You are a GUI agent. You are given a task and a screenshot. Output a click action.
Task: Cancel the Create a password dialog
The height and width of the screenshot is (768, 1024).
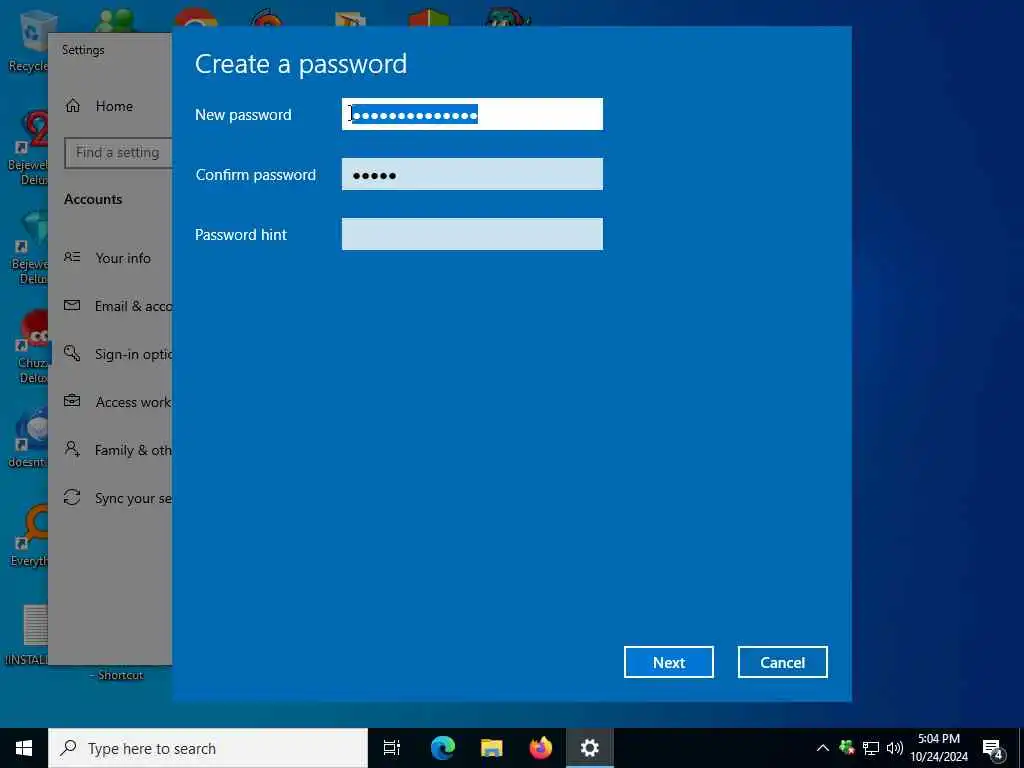click(782, 662)
